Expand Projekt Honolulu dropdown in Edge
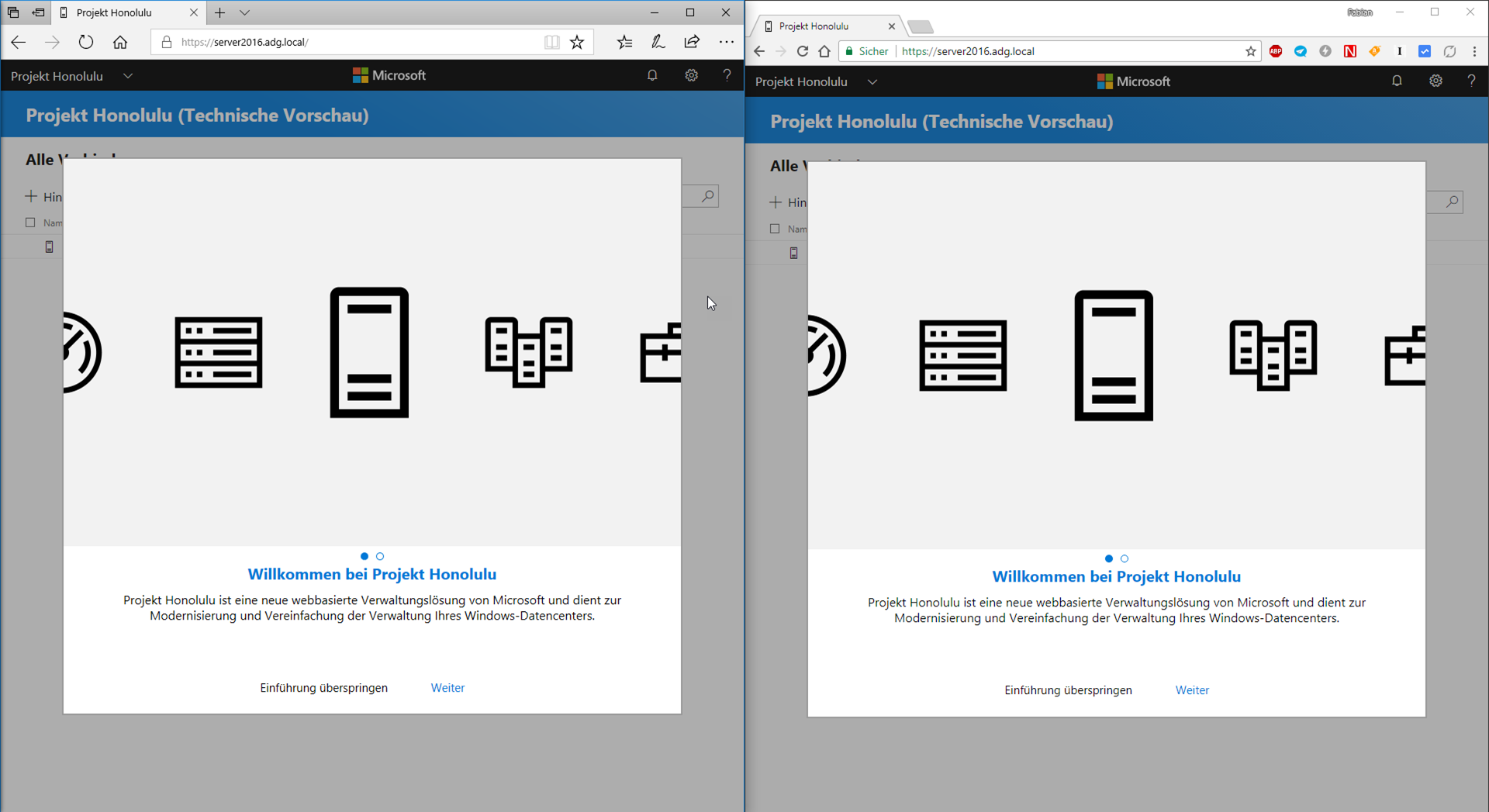Screen dimensions: 1489x812 (128, 76)
